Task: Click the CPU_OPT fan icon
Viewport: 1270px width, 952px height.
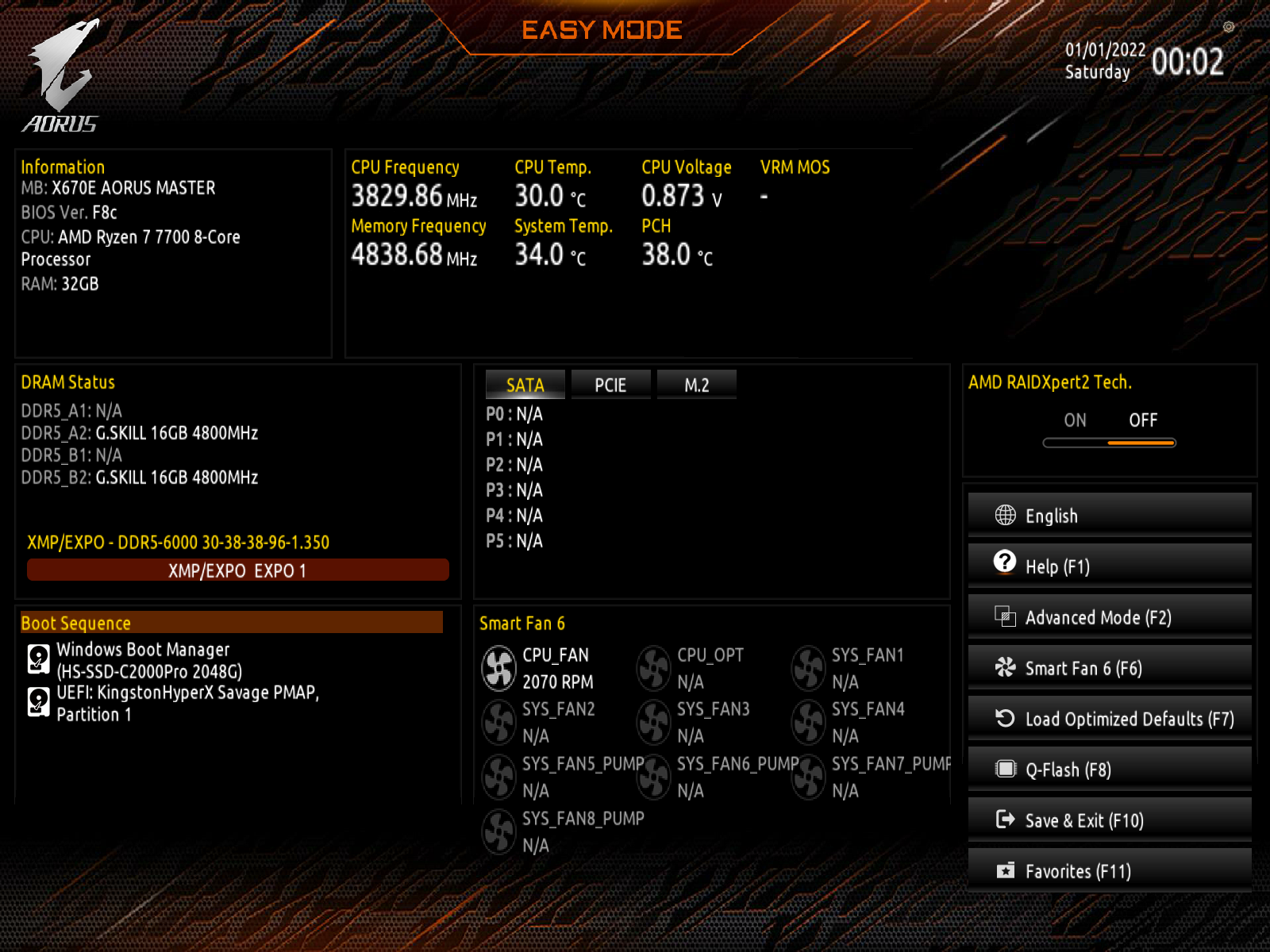Action: click(654, 669)
